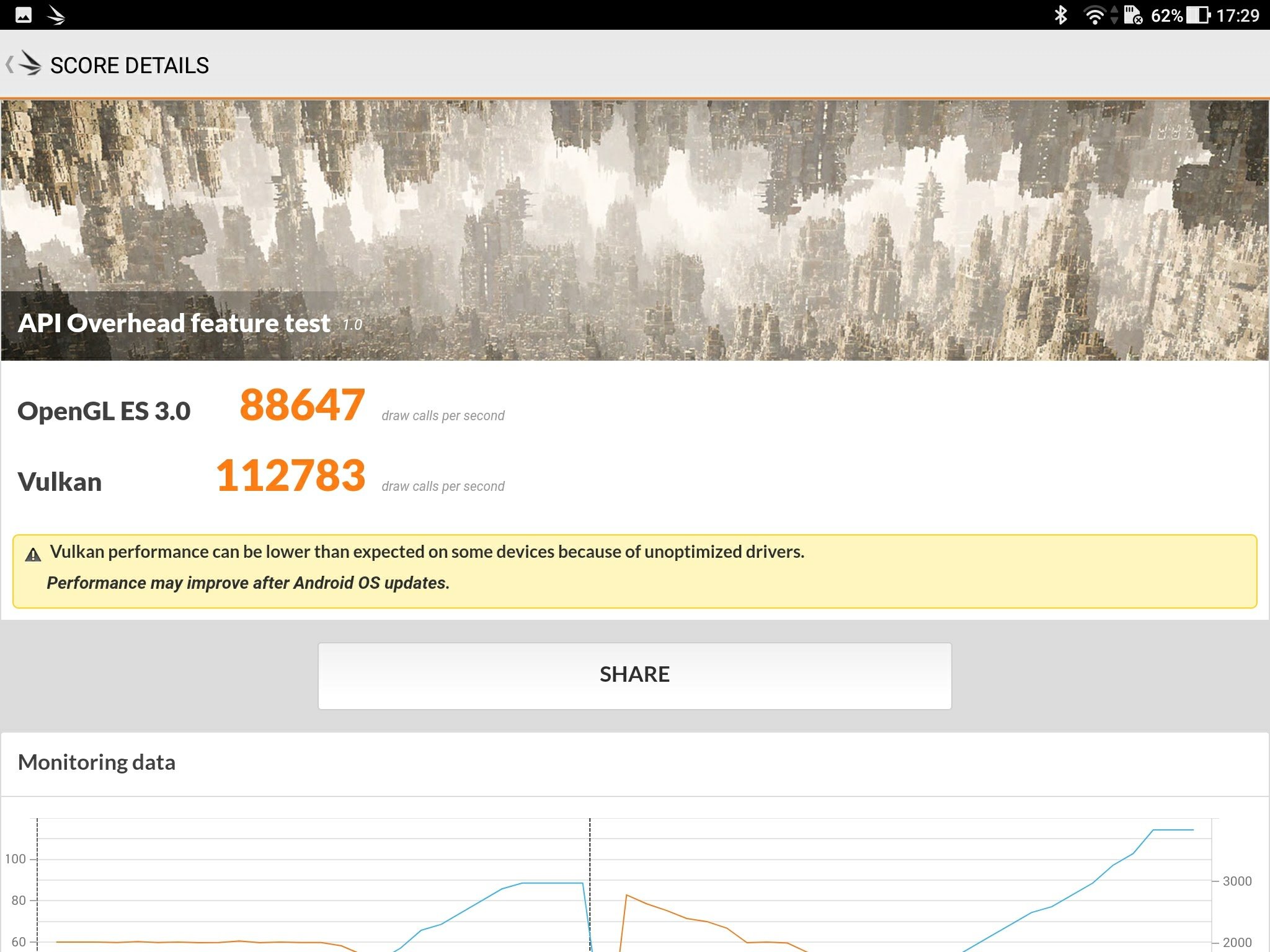Tap draw calls per second beside Vulkan score
1270x952 pixels.
[x=443, y=487]
